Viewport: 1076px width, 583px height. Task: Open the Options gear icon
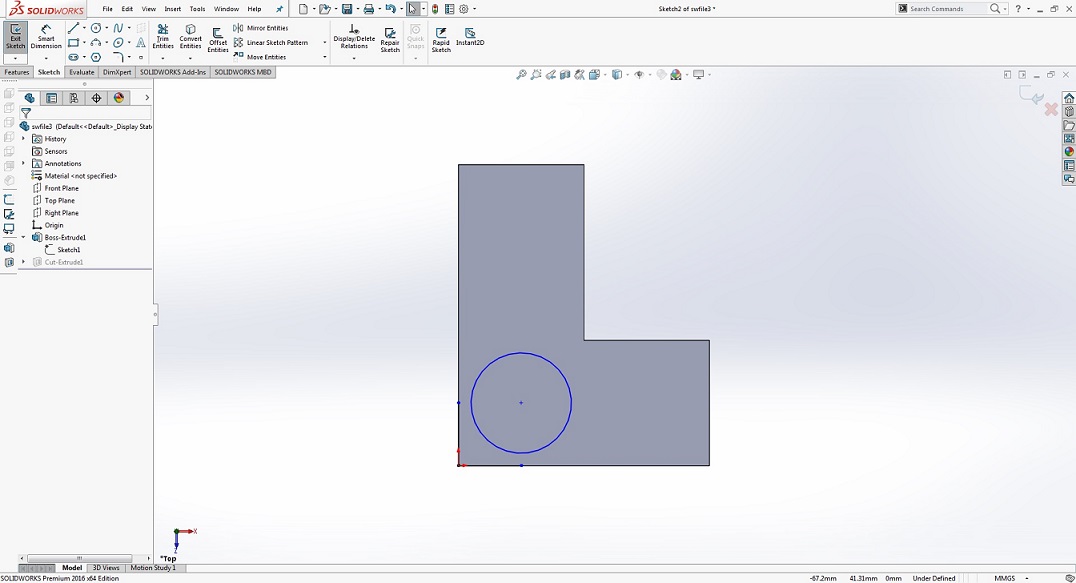pos(464,9)
